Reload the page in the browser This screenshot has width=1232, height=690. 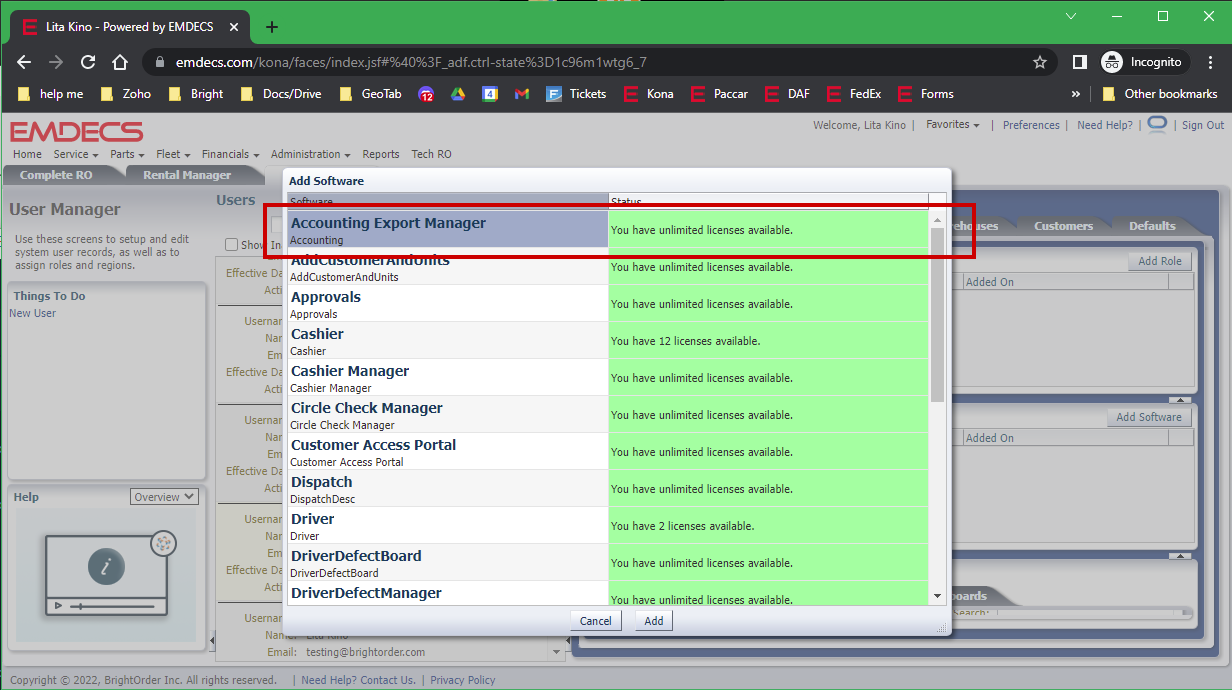tap(88, 62)
